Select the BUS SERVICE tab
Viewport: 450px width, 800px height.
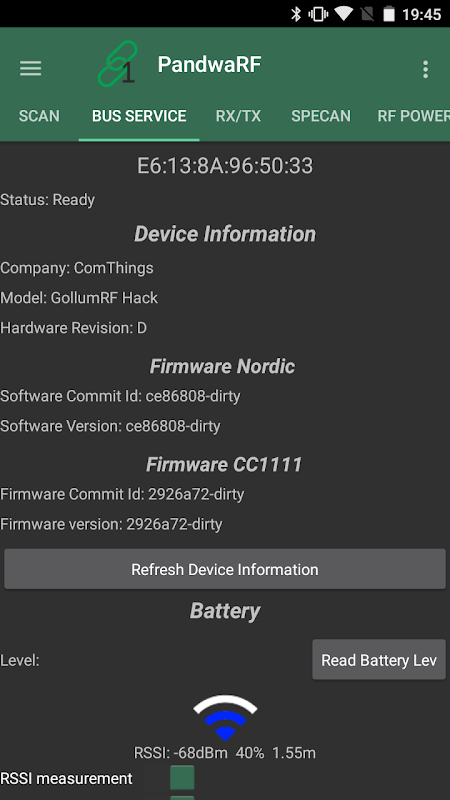point(139,116)
